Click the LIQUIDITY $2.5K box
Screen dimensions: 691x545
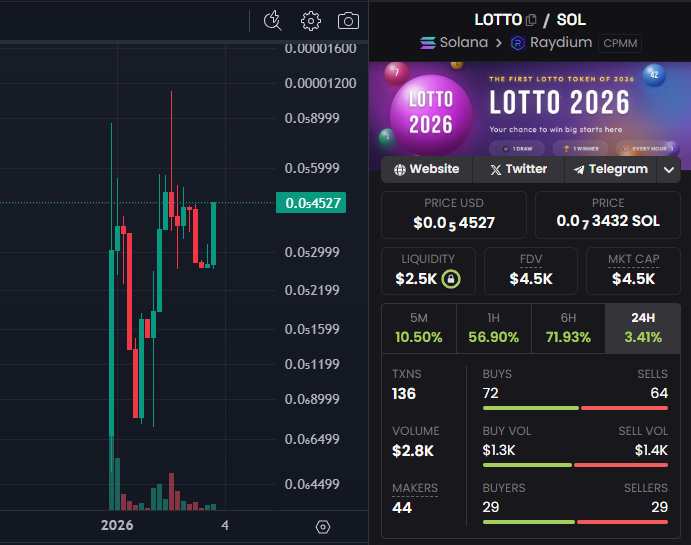[428, 271]
